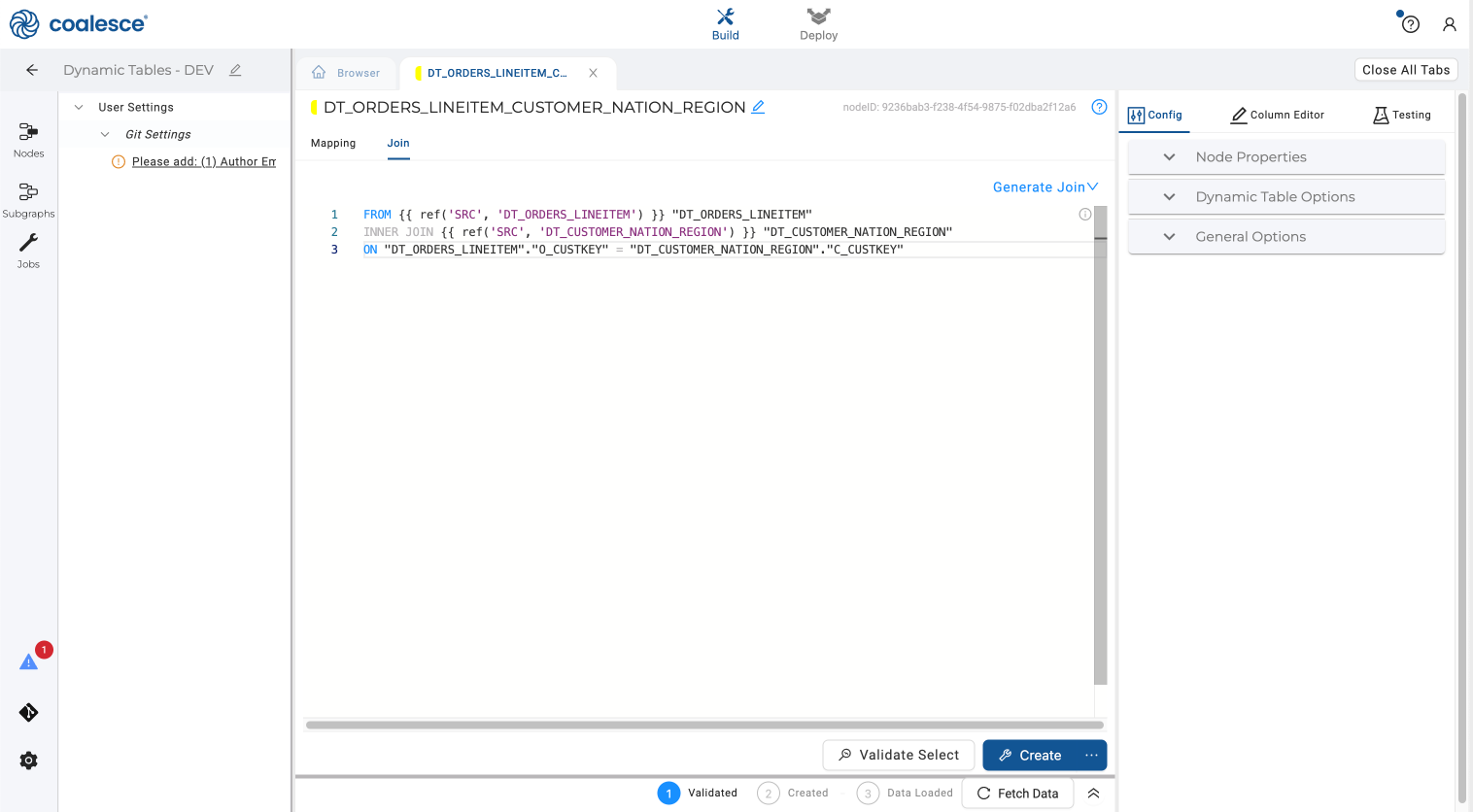This screenshot has width=1473, height=812.
Task: Open the Generate Join dropdown
Action: pyautogui.click(x=1045, y=187)
